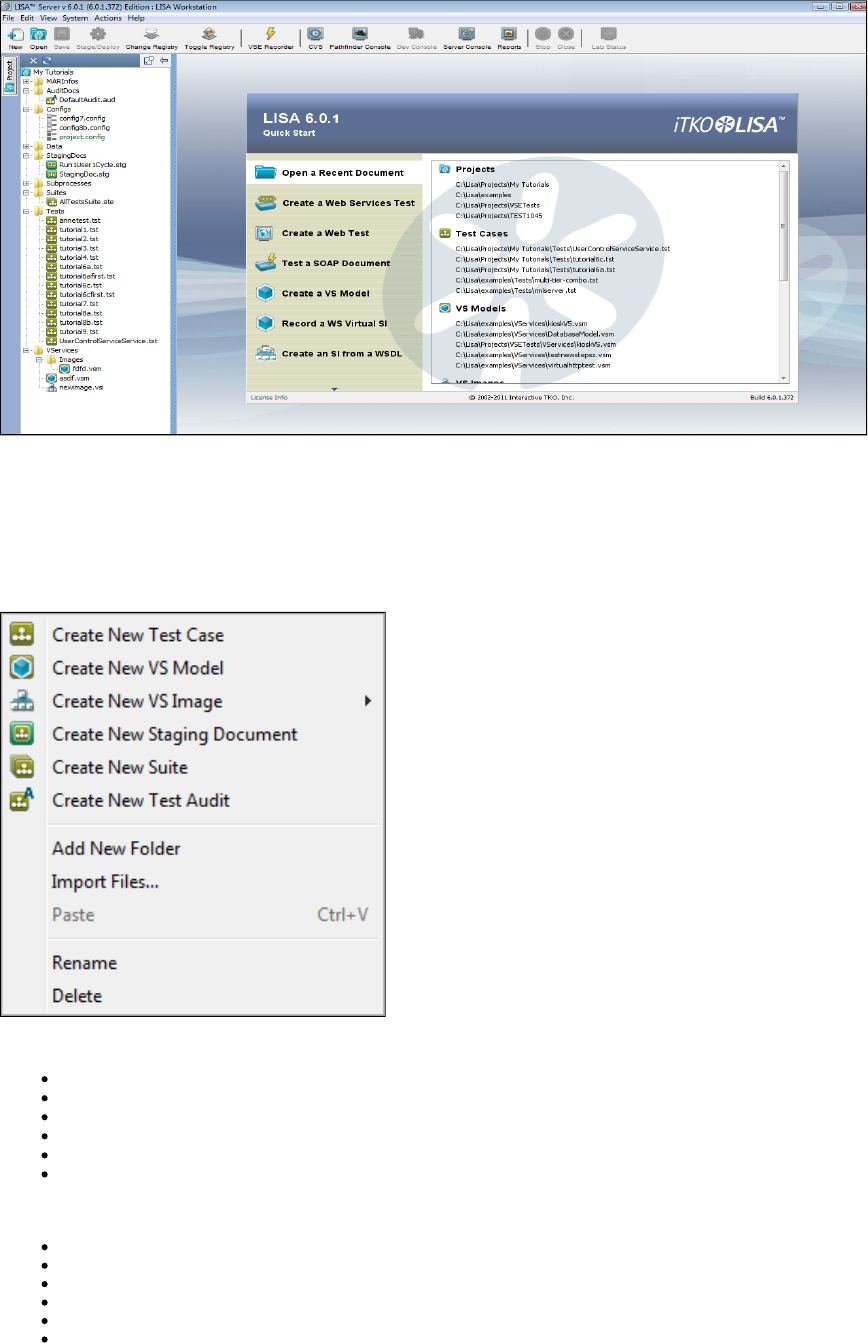This screenshot has width=868, height=1343.
Task: Collapse the Tests folder
Action: (x=25, y=211)
